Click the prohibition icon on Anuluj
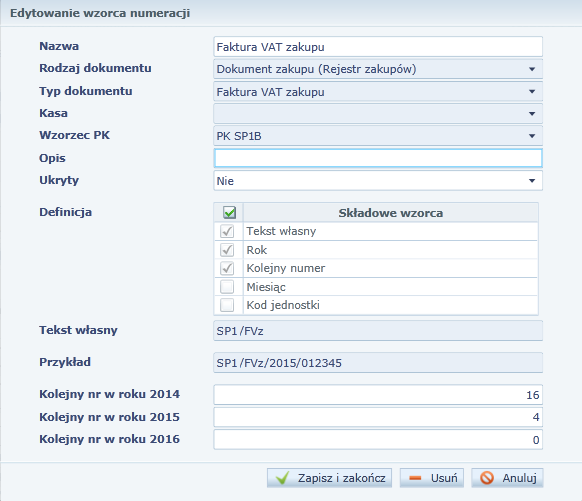Viewport: 582px width, 501px height. click(487, 478)
